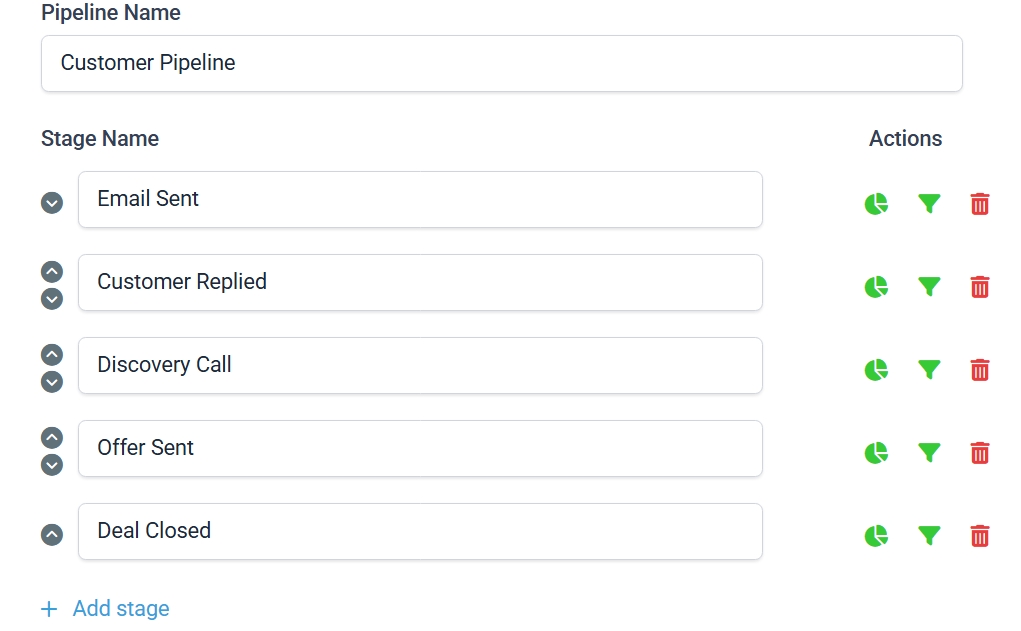Delete the Customer Replied stage

coord(980,287)
